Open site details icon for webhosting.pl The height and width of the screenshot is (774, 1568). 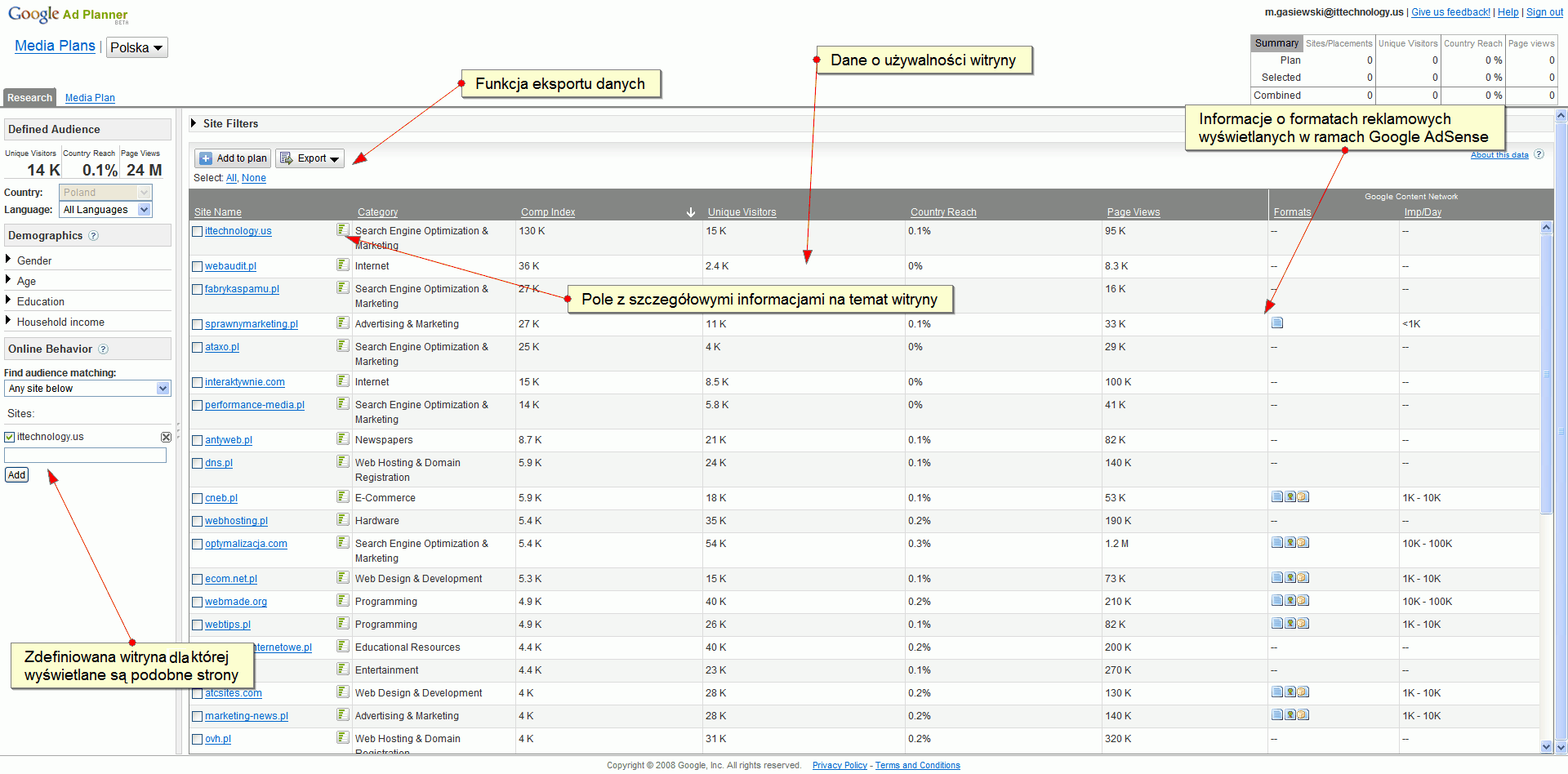point(343,519)
